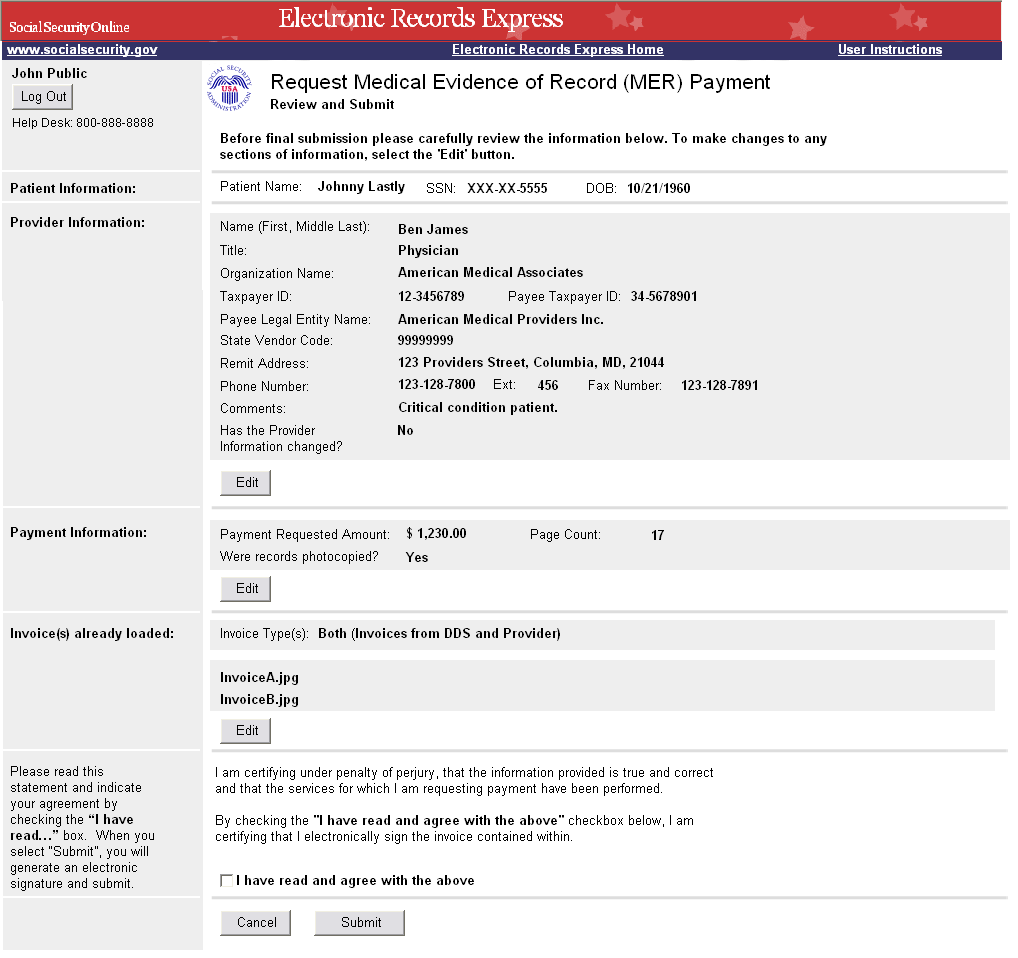Click Taxpayer ID value 12-3456789
1018x958 pixels.
pos(431,297)
